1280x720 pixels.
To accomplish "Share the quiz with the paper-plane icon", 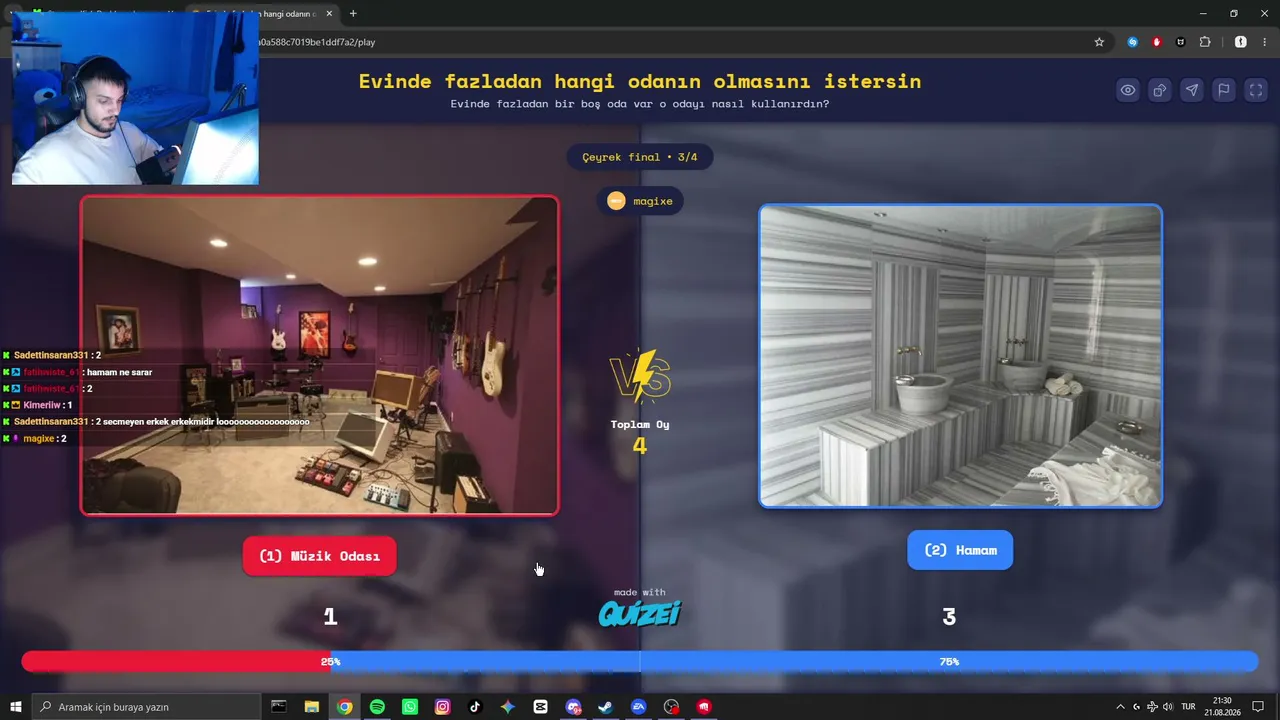I will pyautogui.click(x=1192, y=90).
